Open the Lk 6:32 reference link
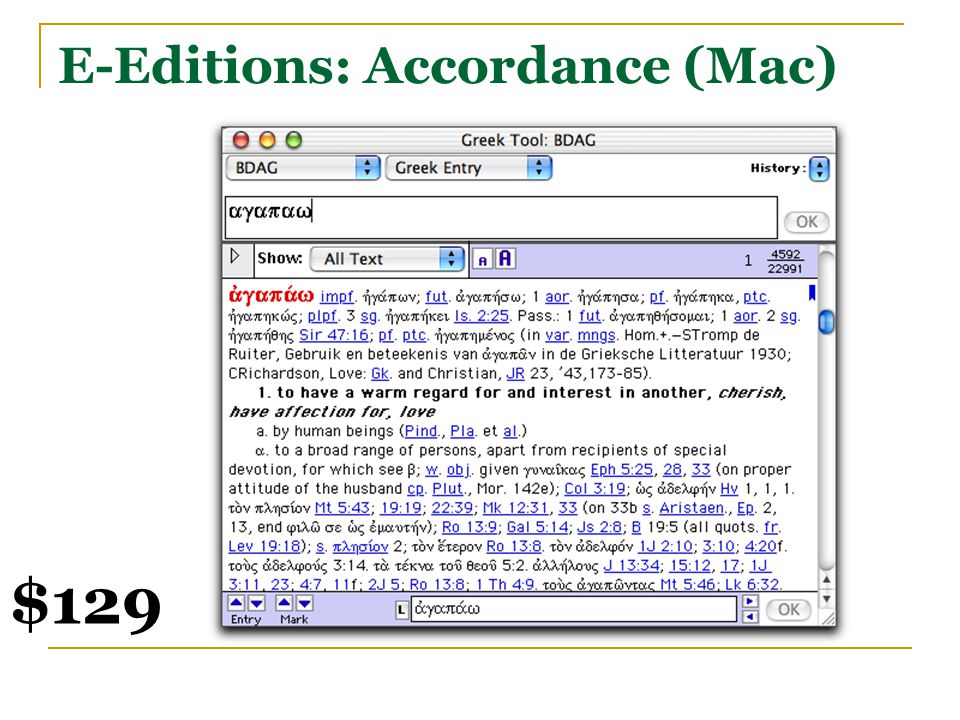The width and height of the screenshot is (960, 720). [752, 585]
